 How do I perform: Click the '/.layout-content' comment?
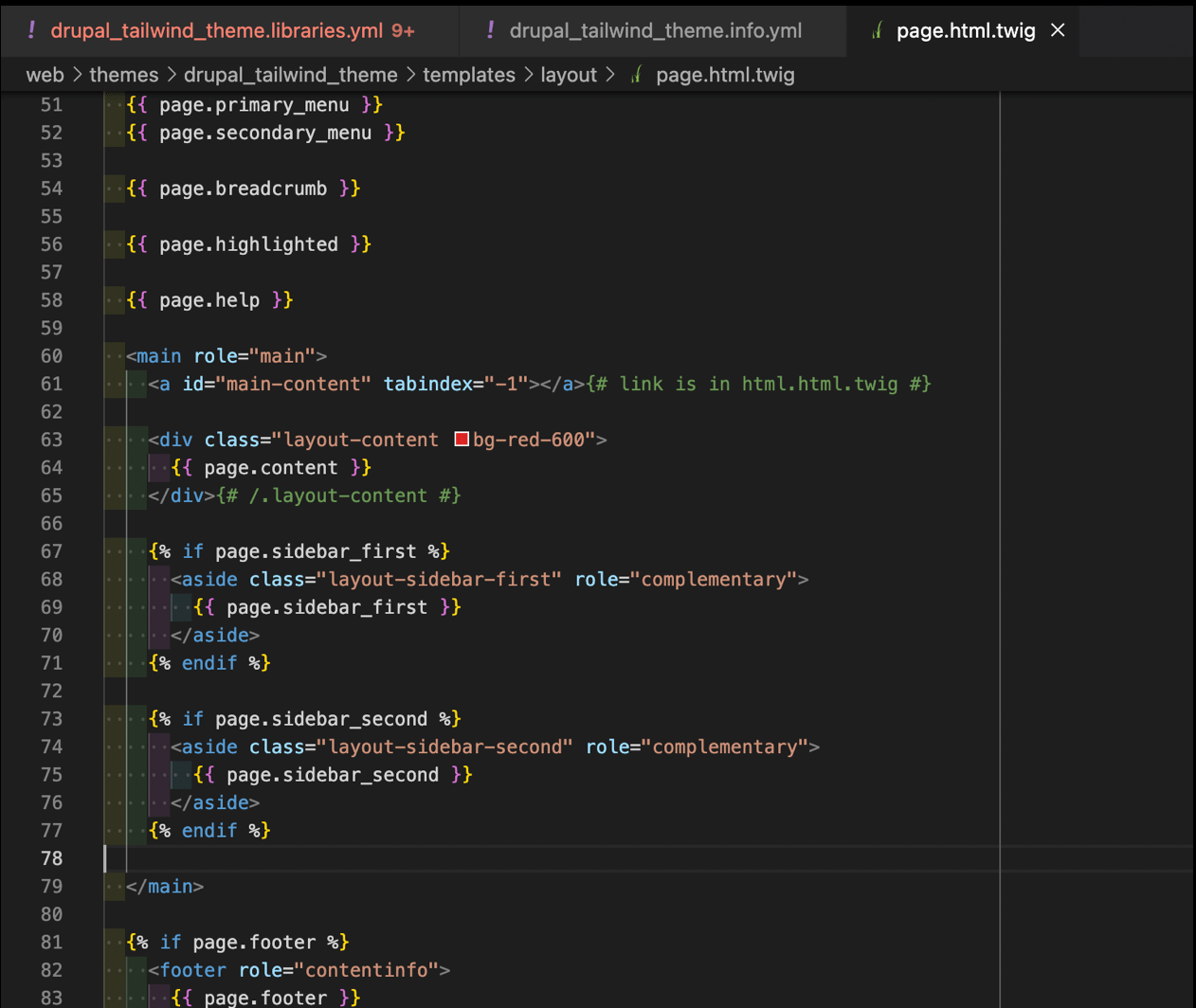coord(338,495)
